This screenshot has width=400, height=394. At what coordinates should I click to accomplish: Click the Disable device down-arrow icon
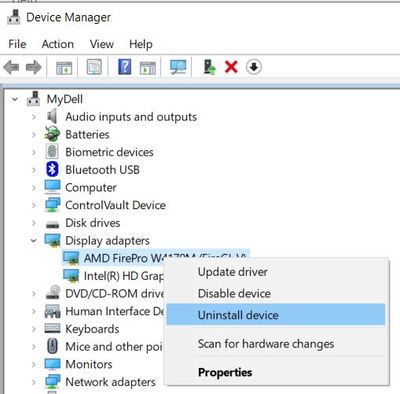tap(254, 67)
